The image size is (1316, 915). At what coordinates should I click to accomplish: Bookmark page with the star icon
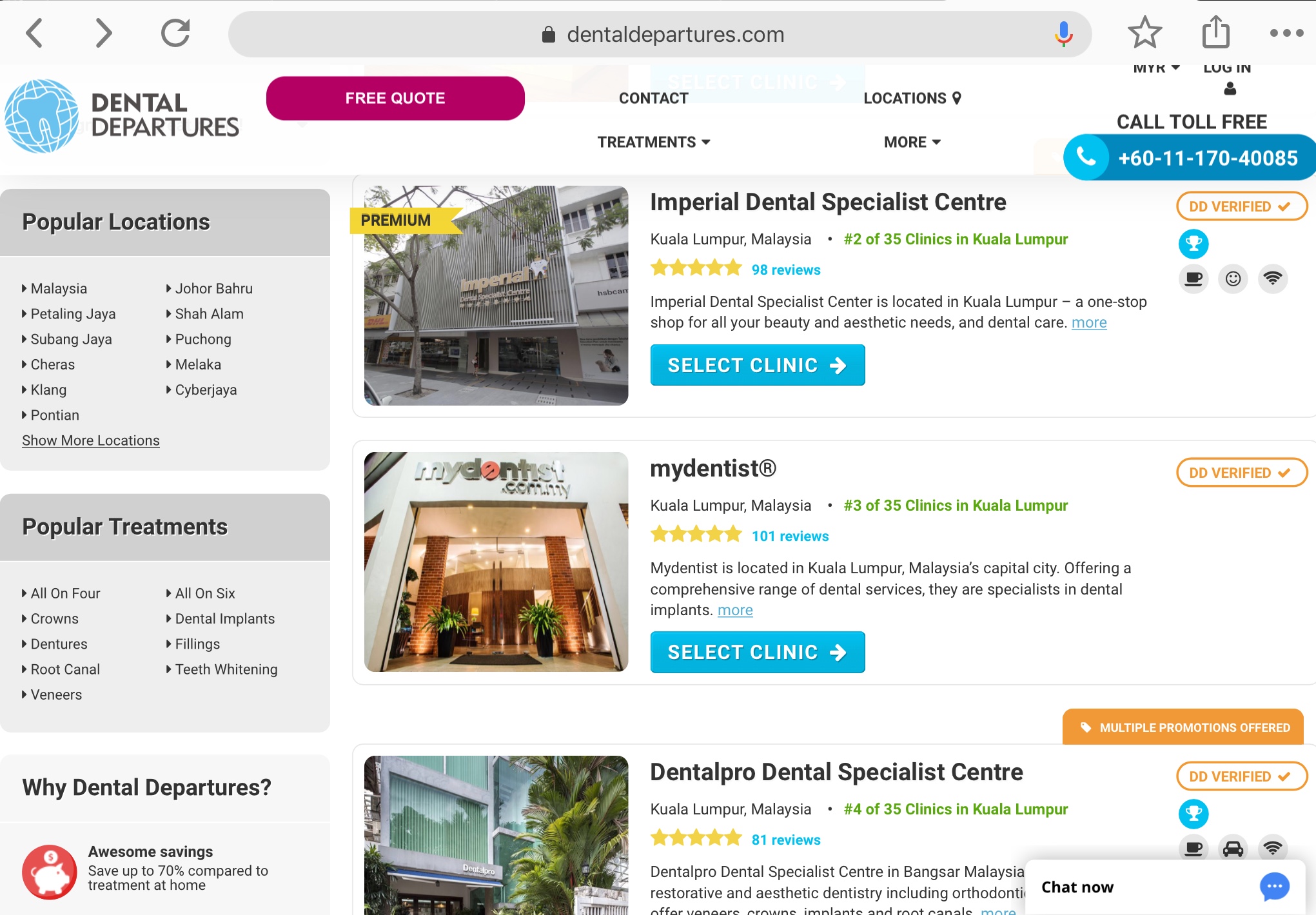1144,33
